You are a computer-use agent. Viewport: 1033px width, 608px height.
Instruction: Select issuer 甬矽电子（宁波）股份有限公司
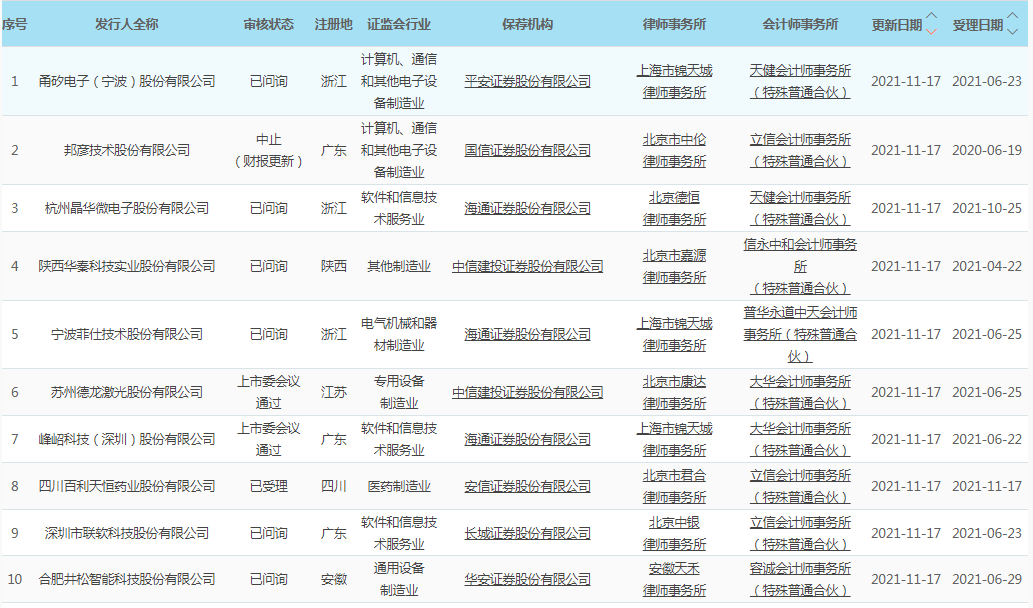click(127, 81)
